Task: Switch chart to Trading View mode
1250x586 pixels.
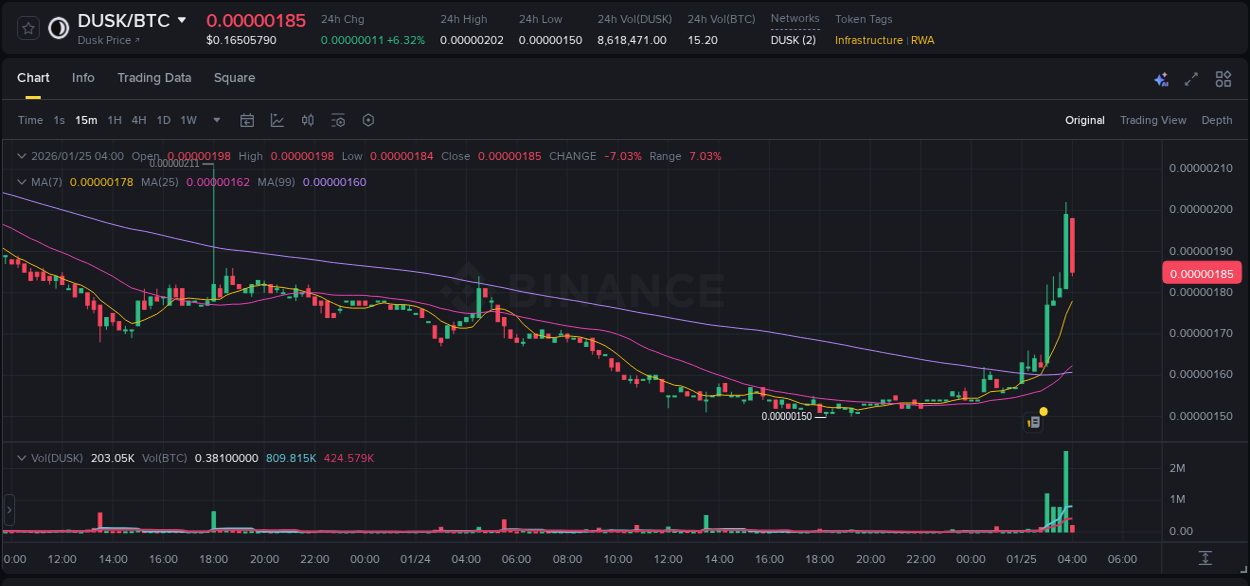Action: point(1153,120)
